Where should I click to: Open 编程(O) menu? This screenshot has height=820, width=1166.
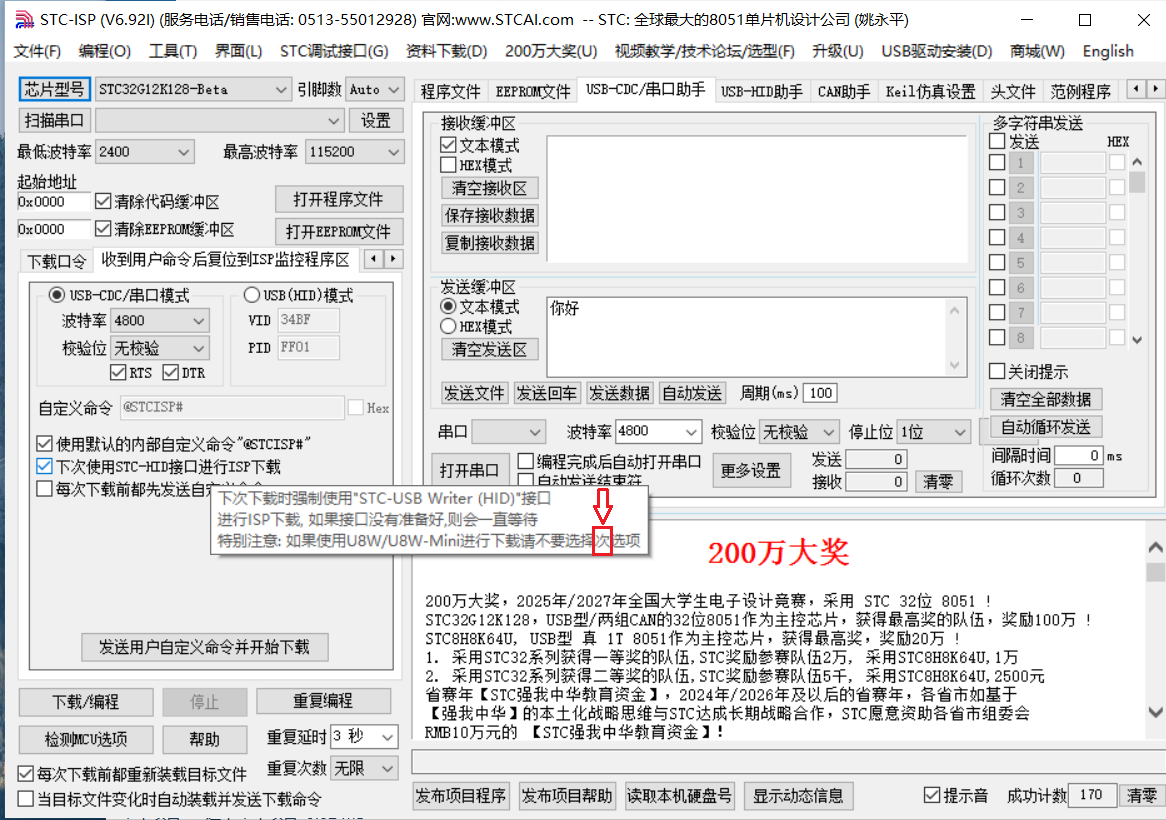click(105, 51)
